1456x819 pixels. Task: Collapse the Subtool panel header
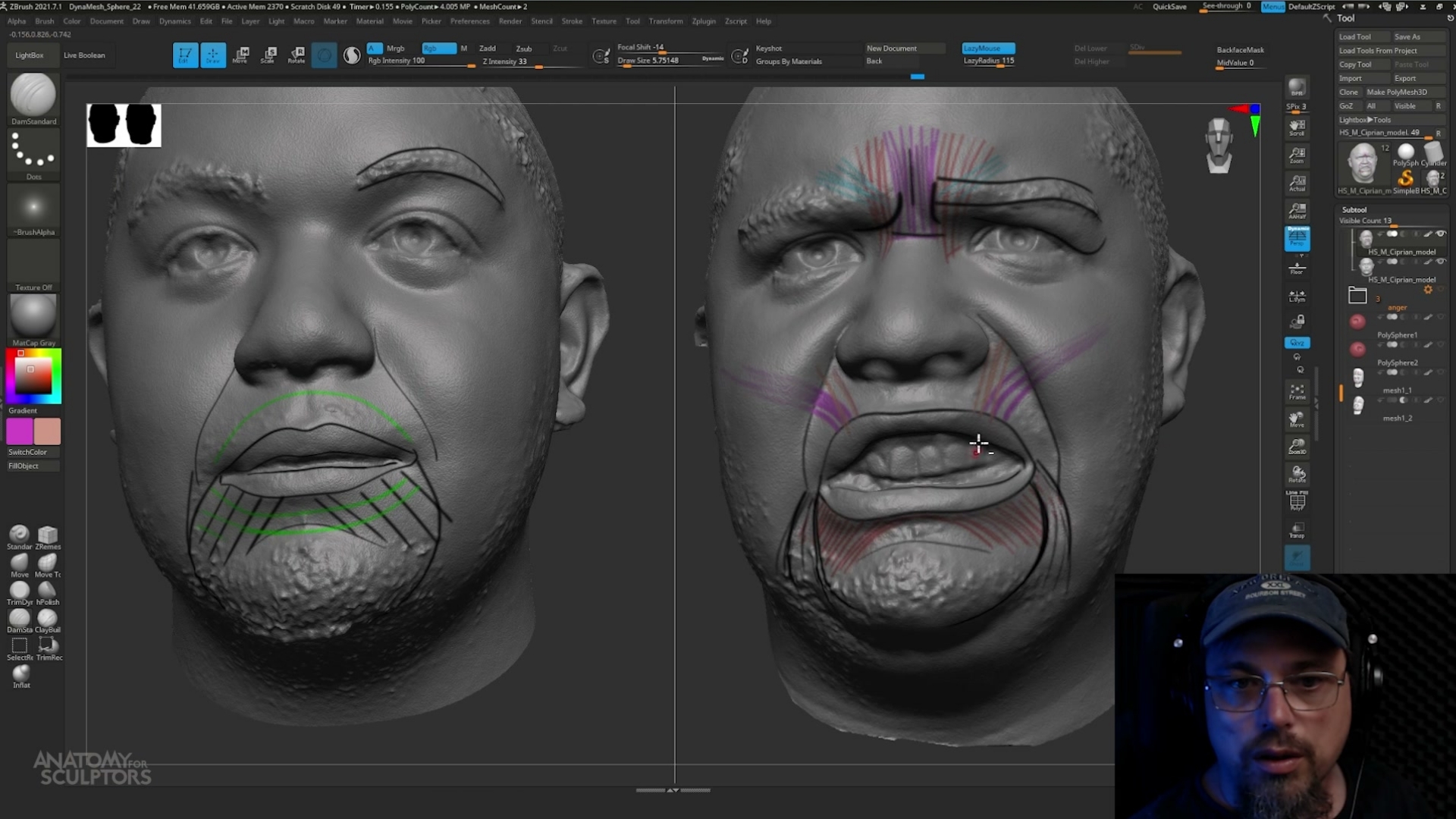click(1354, 210)
